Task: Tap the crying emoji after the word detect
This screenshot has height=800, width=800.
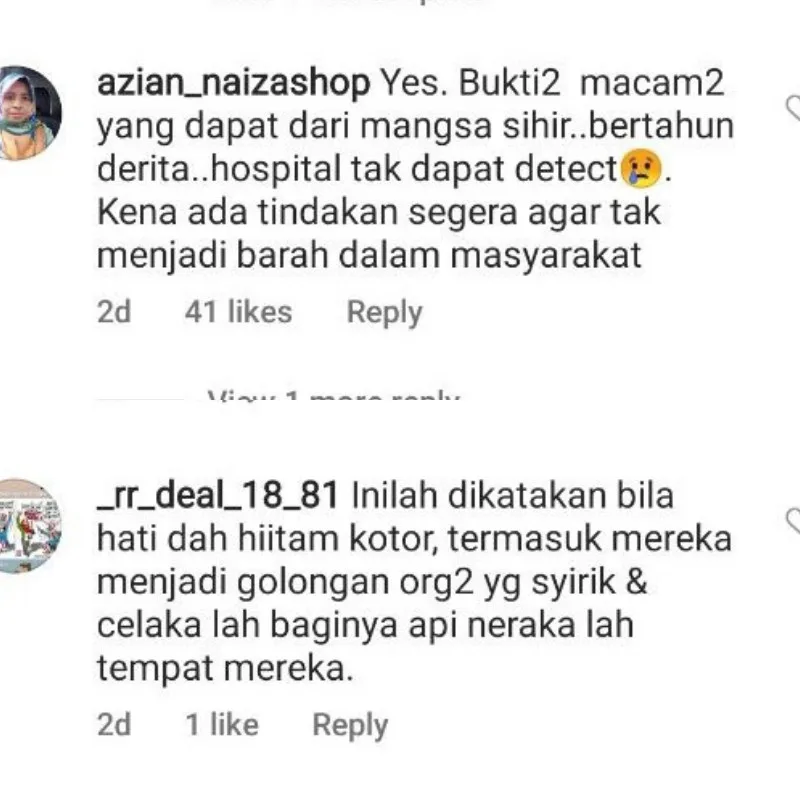Action: (x=641, y=169)
